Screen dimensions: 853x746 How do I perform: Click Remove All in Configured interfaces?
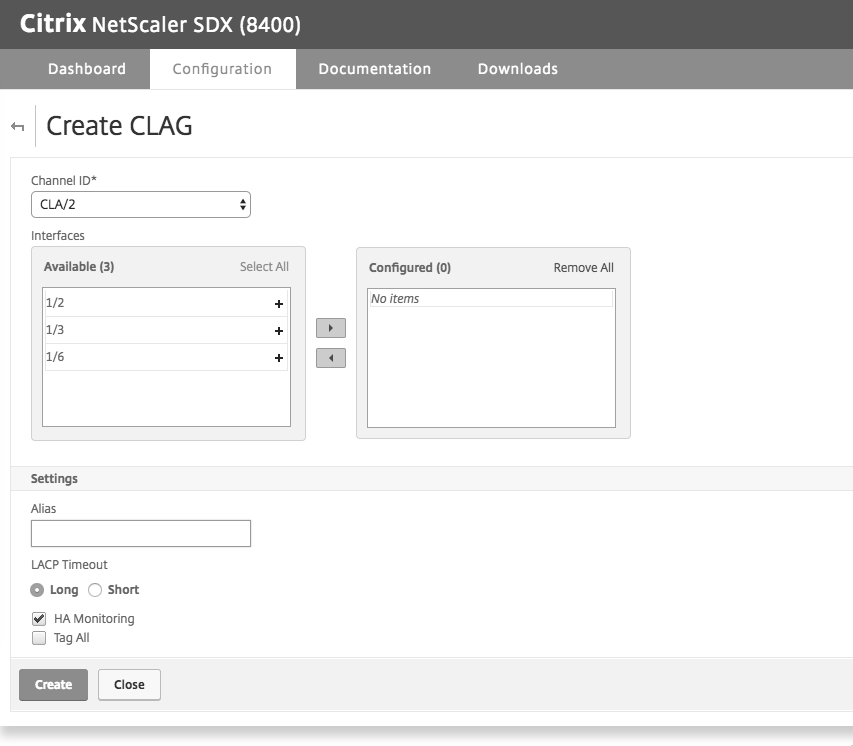point(584,268)
